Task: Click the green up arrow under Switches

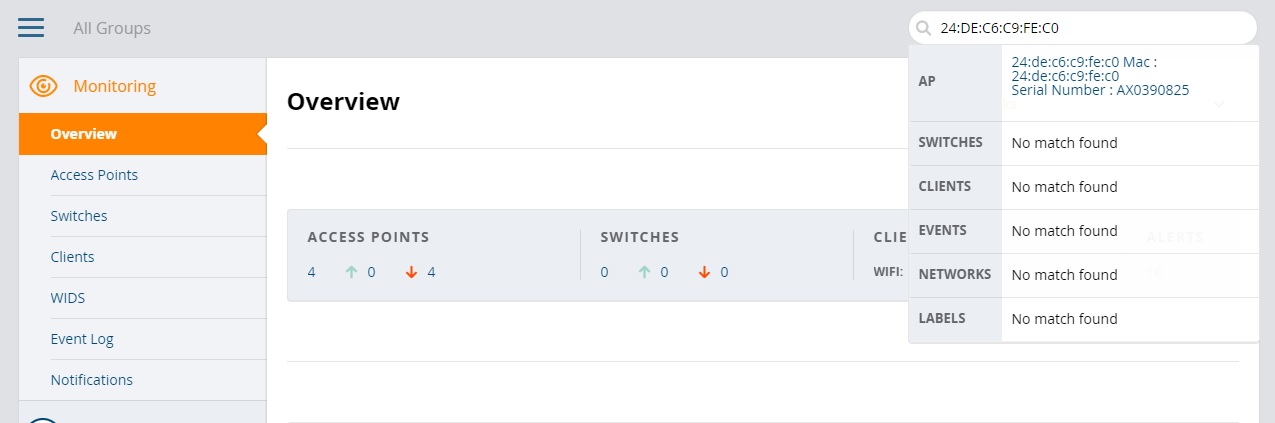Action: click(x=644, y=272)
